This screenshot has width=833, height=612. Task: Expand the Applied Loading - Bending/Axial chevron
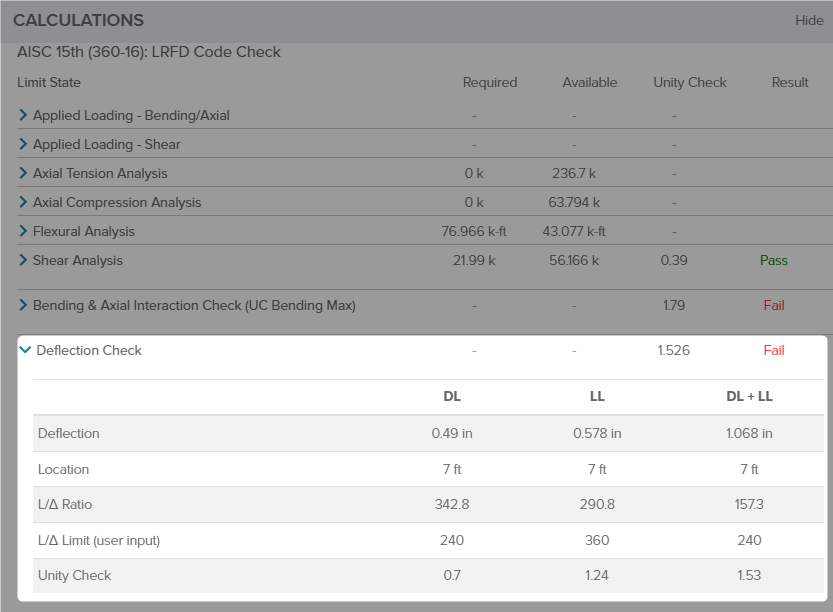pyautogui.click(x=24, y=115)
